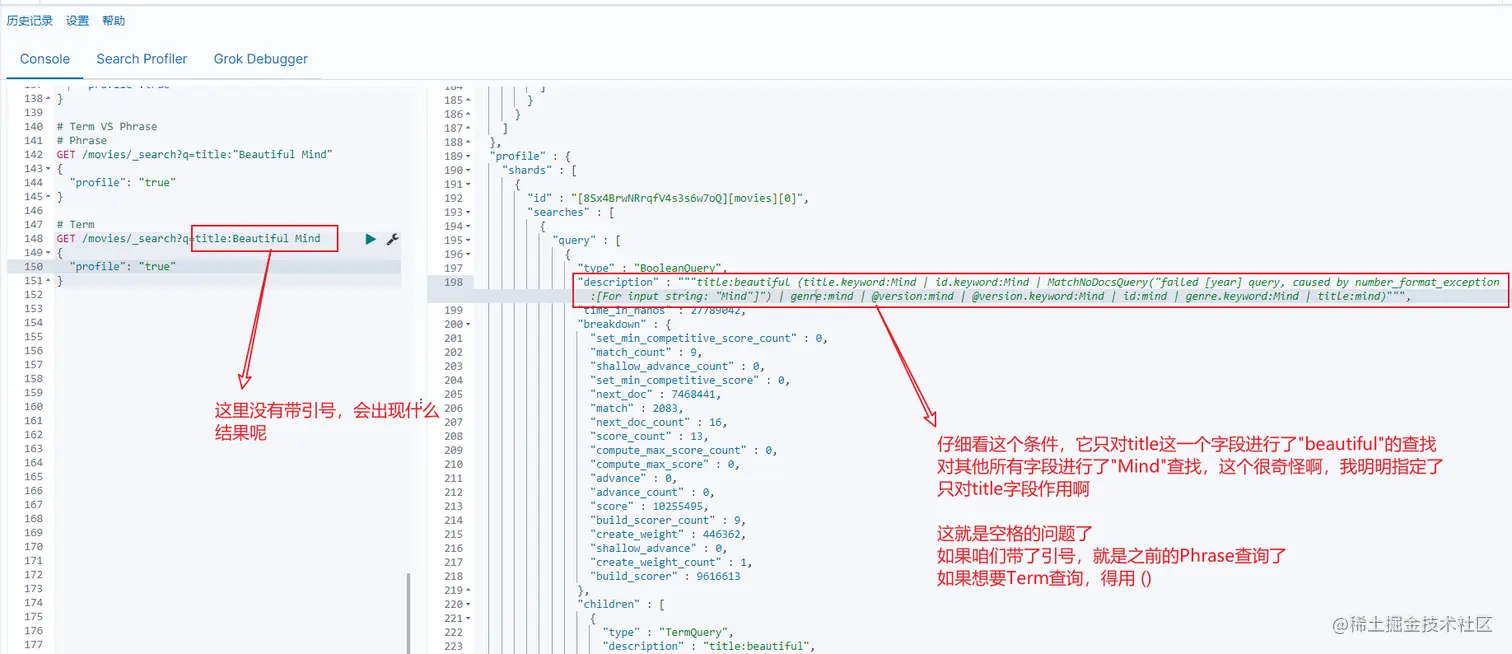
Task: Toggle fold marker at editor line 138
Action: pos(48,99)
